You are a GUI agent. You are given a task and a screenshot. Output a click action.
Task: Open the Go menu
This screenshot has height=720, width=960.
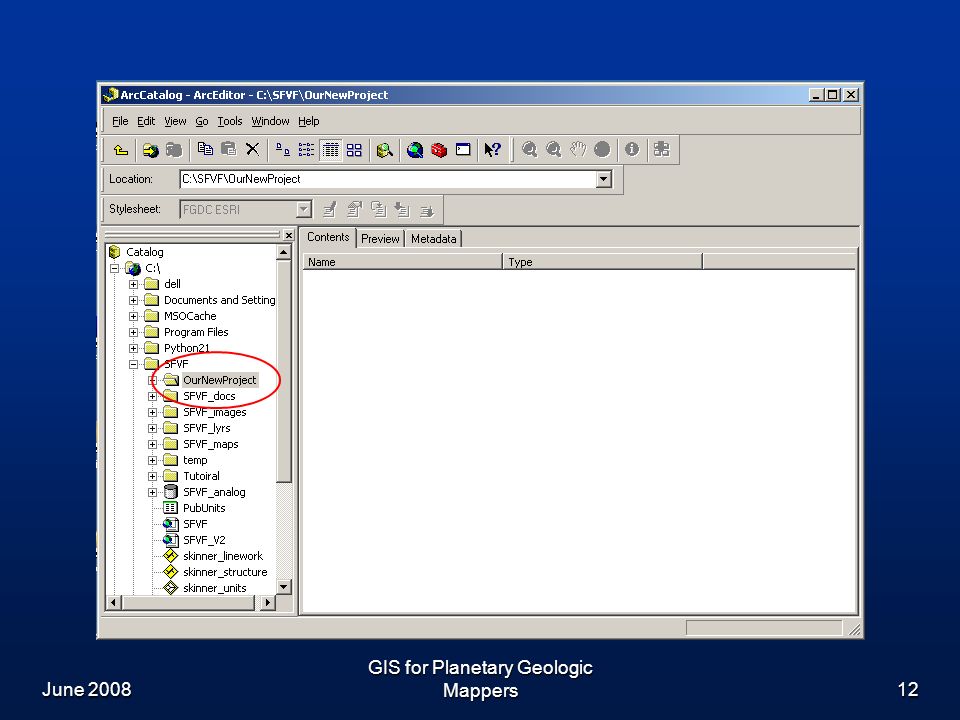[x=202, y=121]
